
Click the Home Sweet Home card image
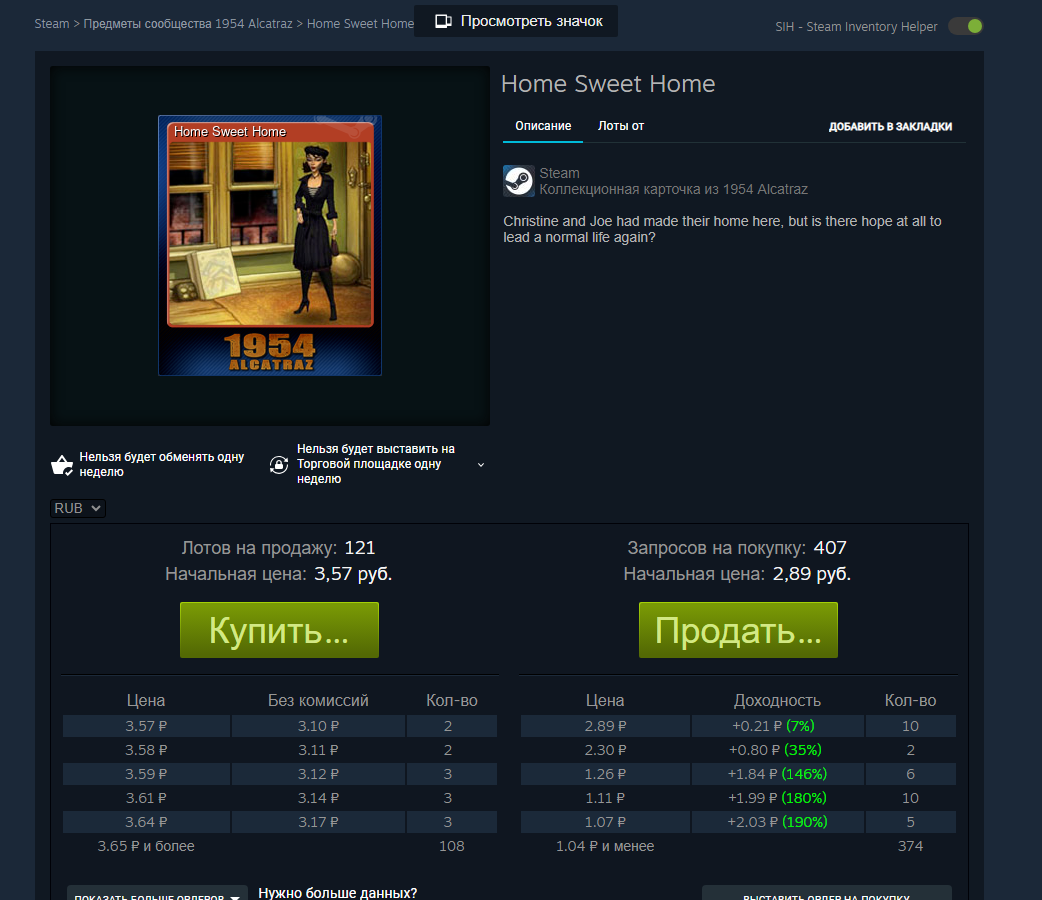click(x=270, y=245)
